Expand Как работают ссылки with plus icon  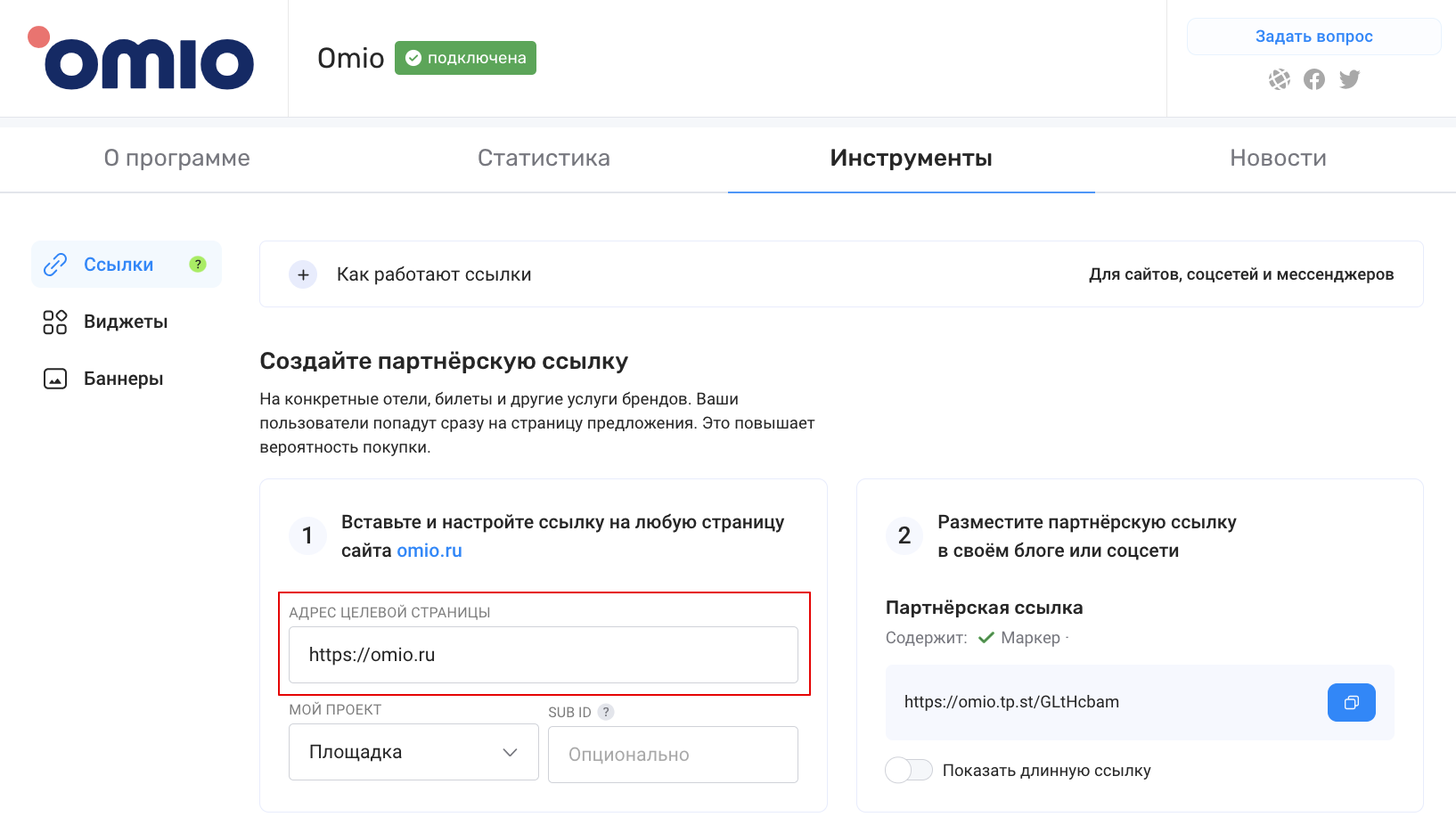[x=303, y=274]
